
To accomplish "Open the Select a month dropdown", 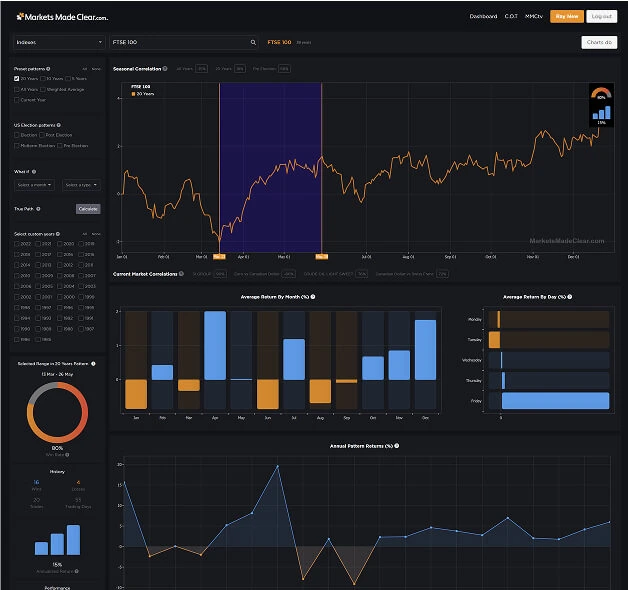I will tap(34, 185).
